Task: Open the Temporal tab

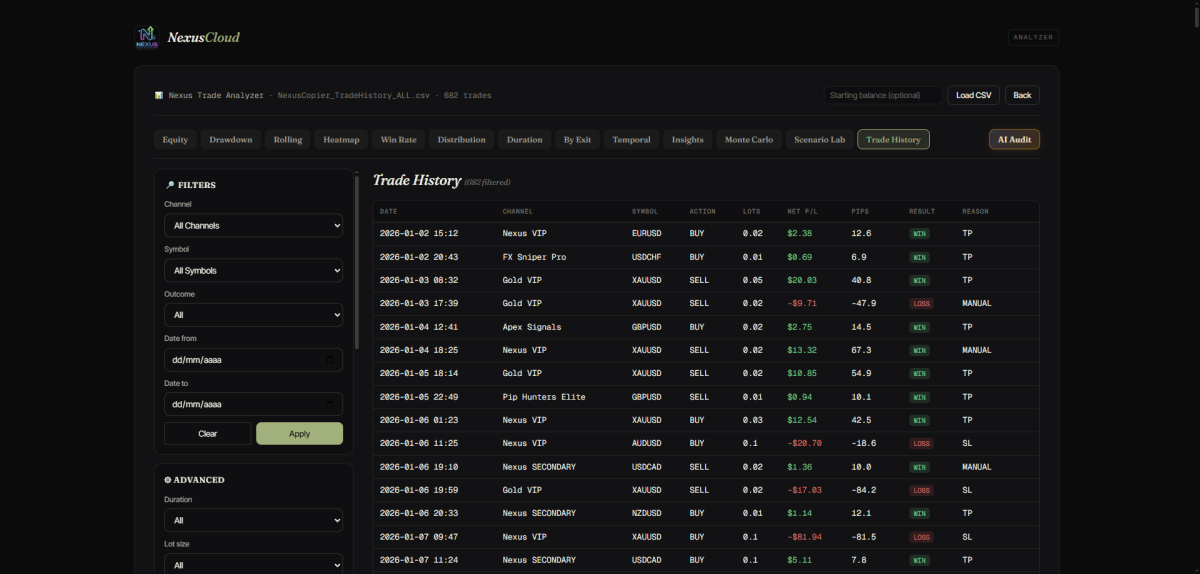Action: (x=631, y=139)
